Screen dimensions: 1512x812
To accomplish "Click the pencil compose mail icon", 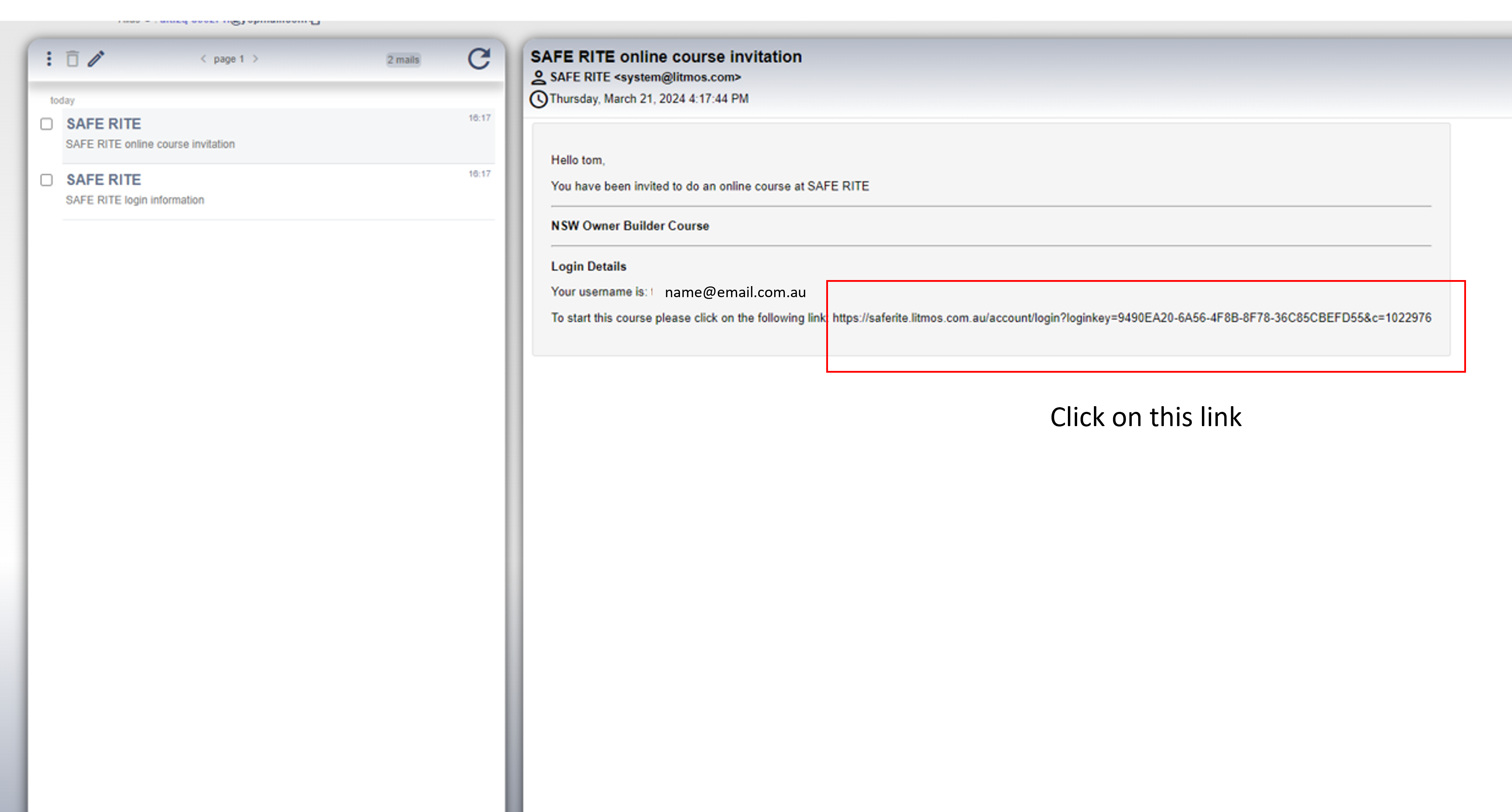I will point(96,59).
